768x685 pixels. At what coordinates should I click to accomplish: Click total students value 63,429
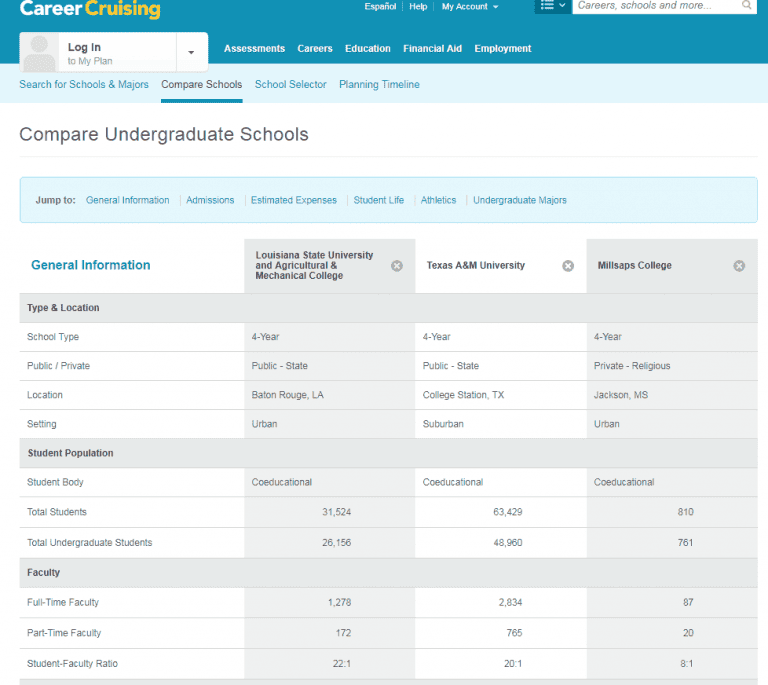(507, 512)
